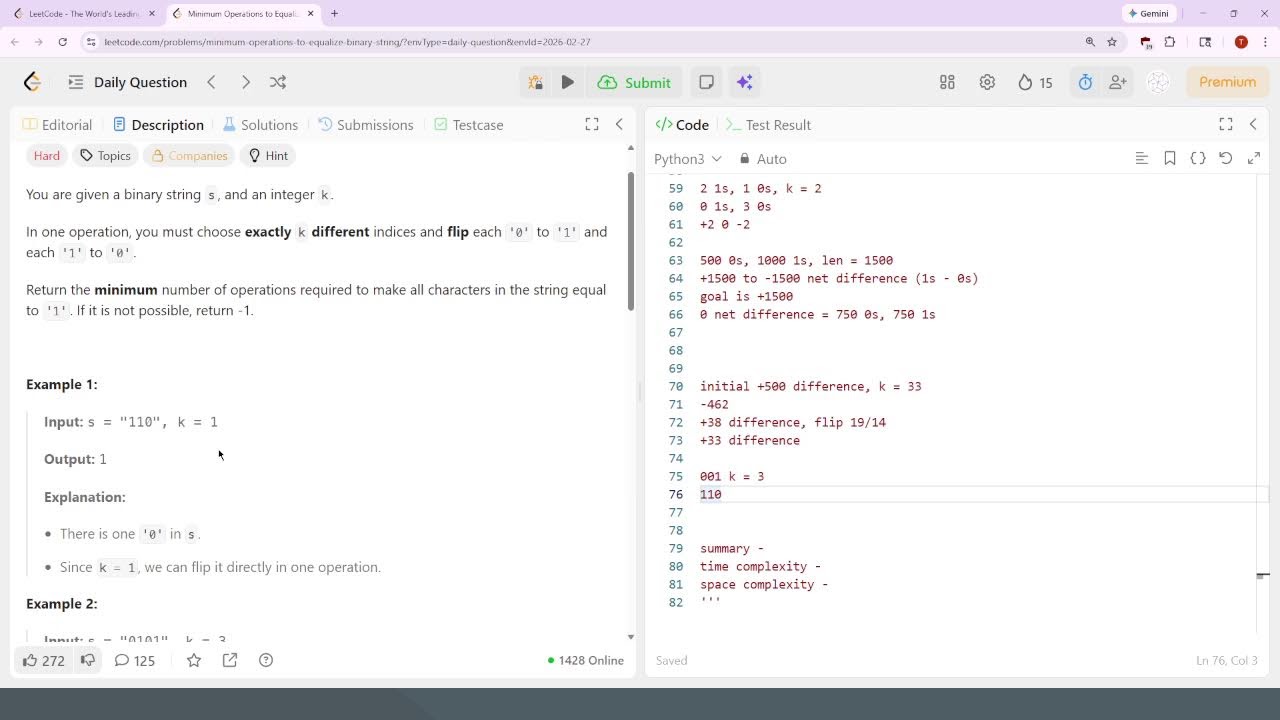The image size is (1280, 720).
Task: Like the problem, 272 thumbs up
Action: pos(44,660)
